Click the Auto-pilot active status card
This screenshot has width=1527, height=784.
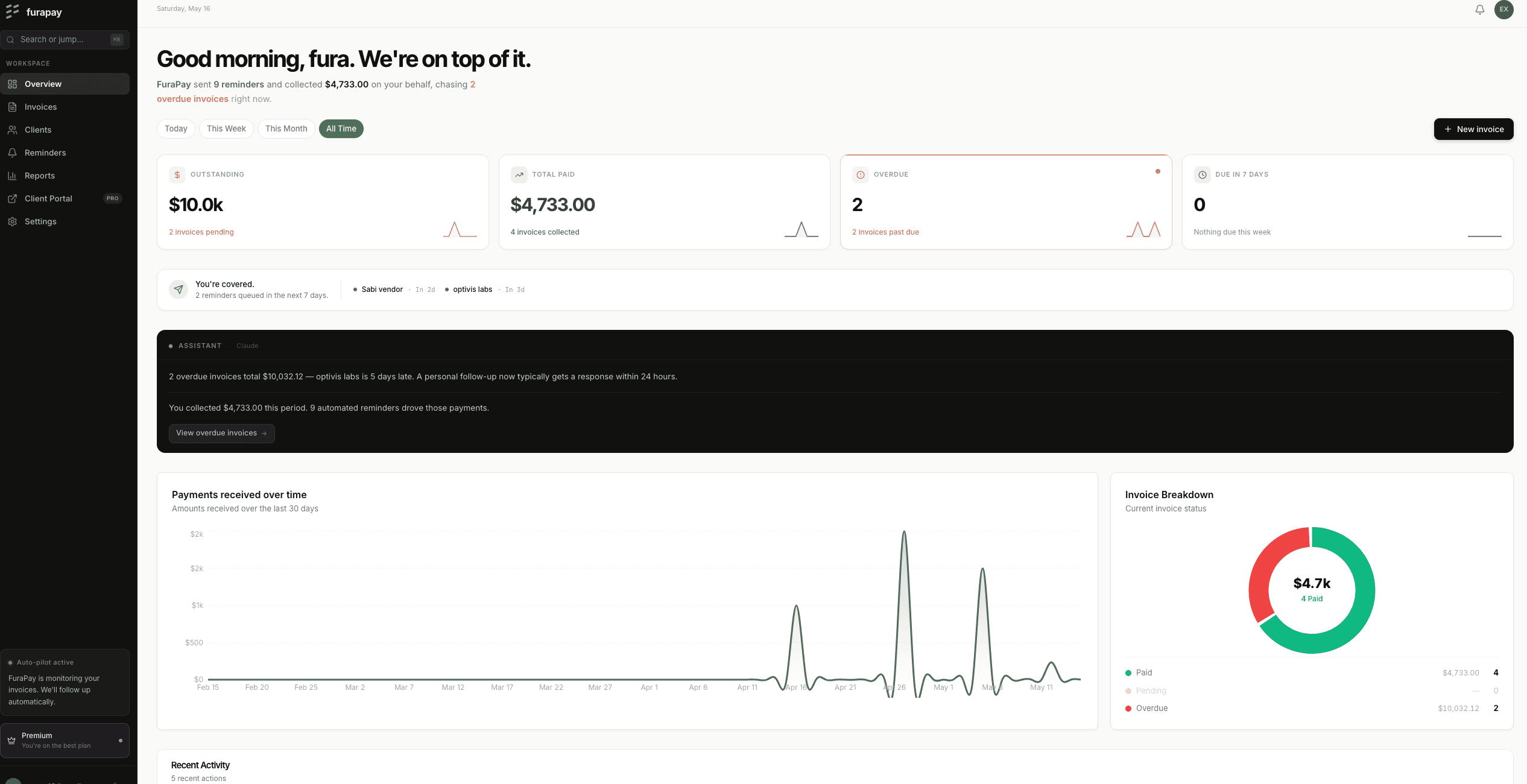point(65,683)
